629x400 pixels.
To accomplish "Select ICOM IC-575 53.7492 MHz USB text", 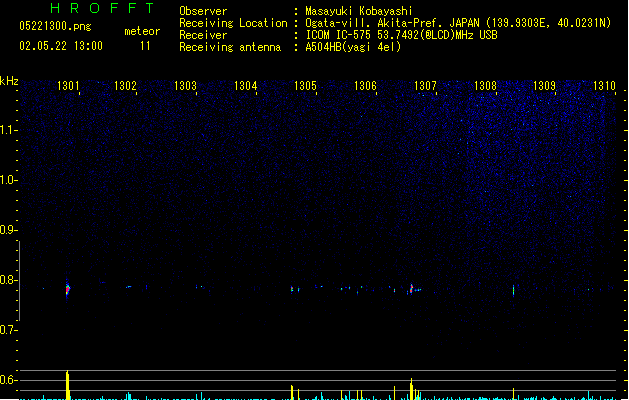I will [402, 35].
